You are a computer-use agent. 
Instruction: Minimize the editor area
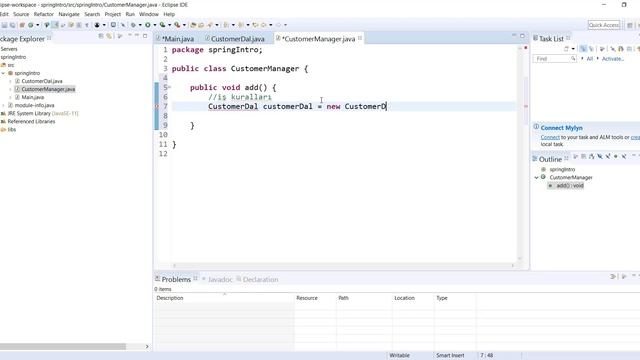point(514,36)
